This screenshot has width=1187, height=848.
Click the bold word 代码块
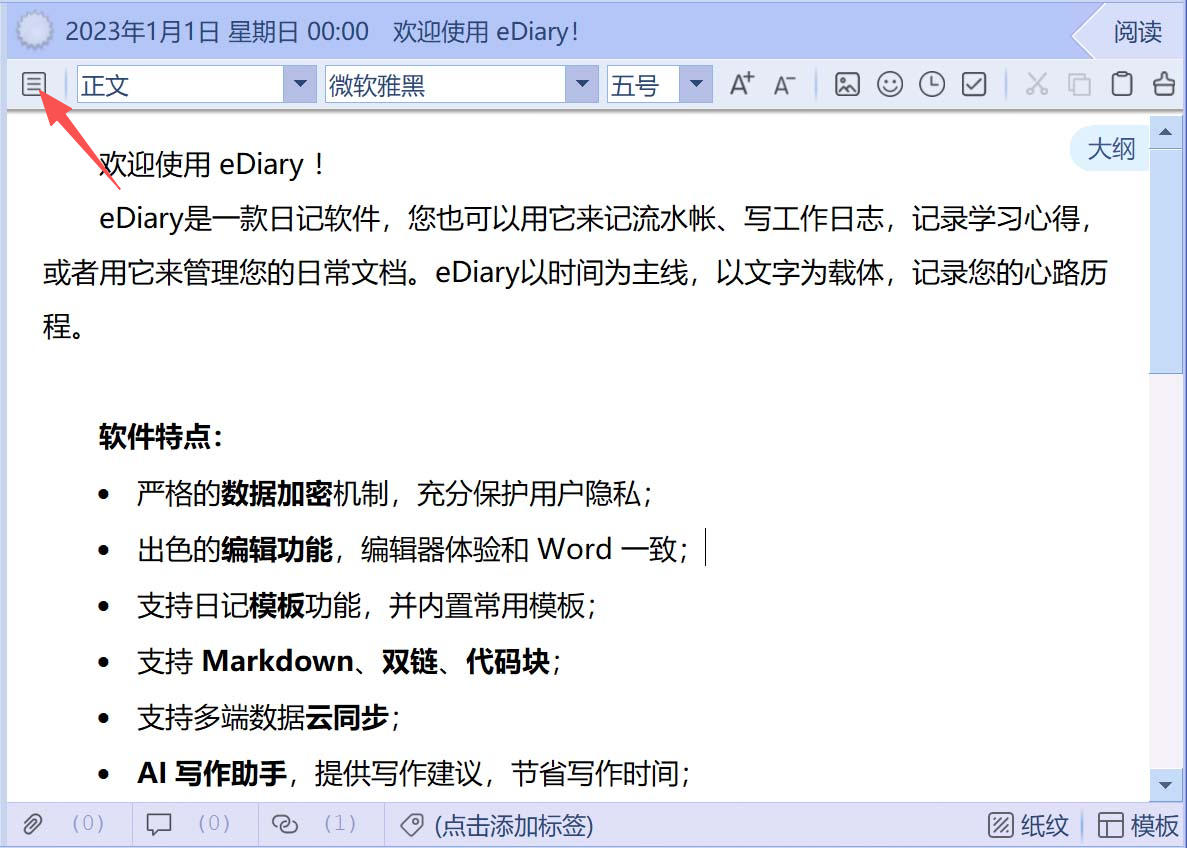coord(508,661)
